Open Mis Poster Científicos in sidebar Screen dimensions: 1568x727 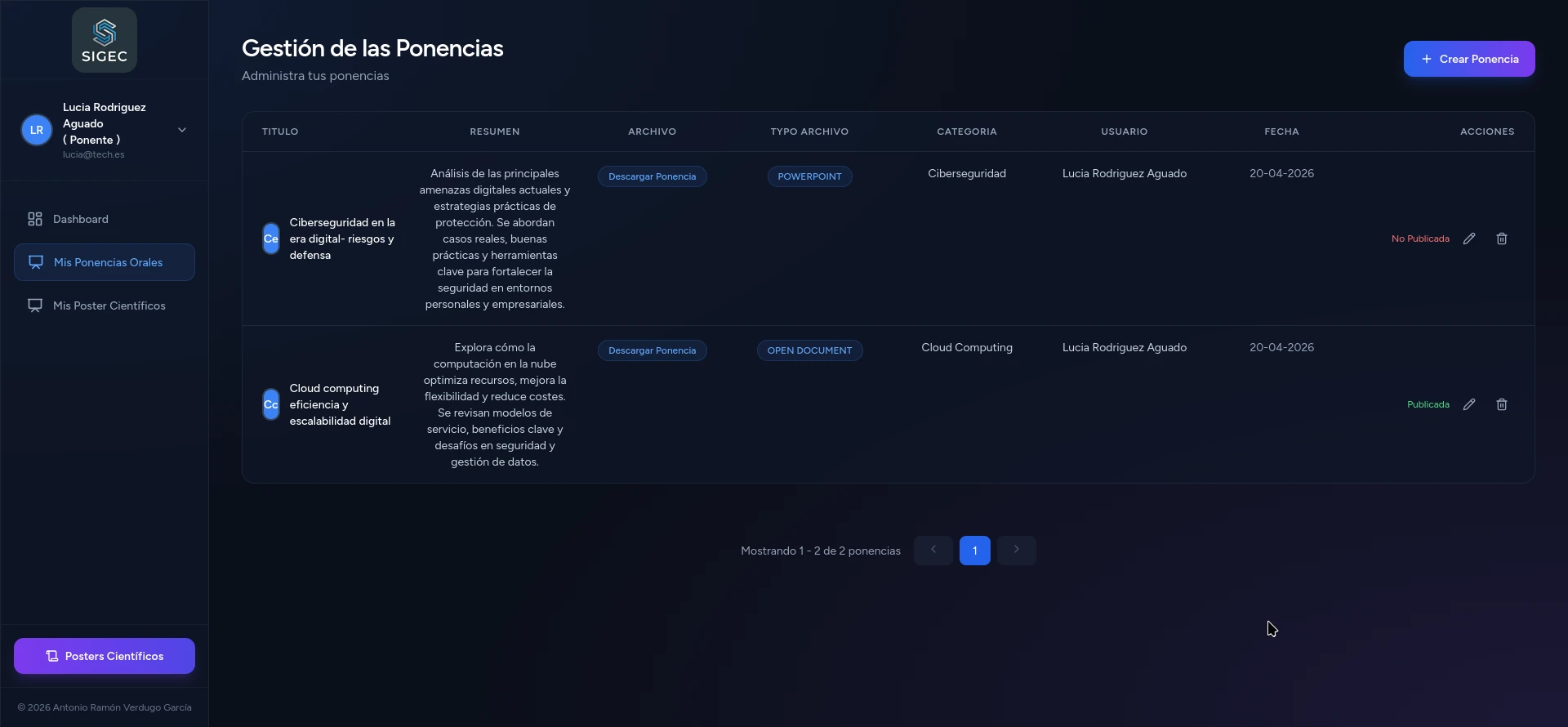pyautogui.click(x=109, y=306)
